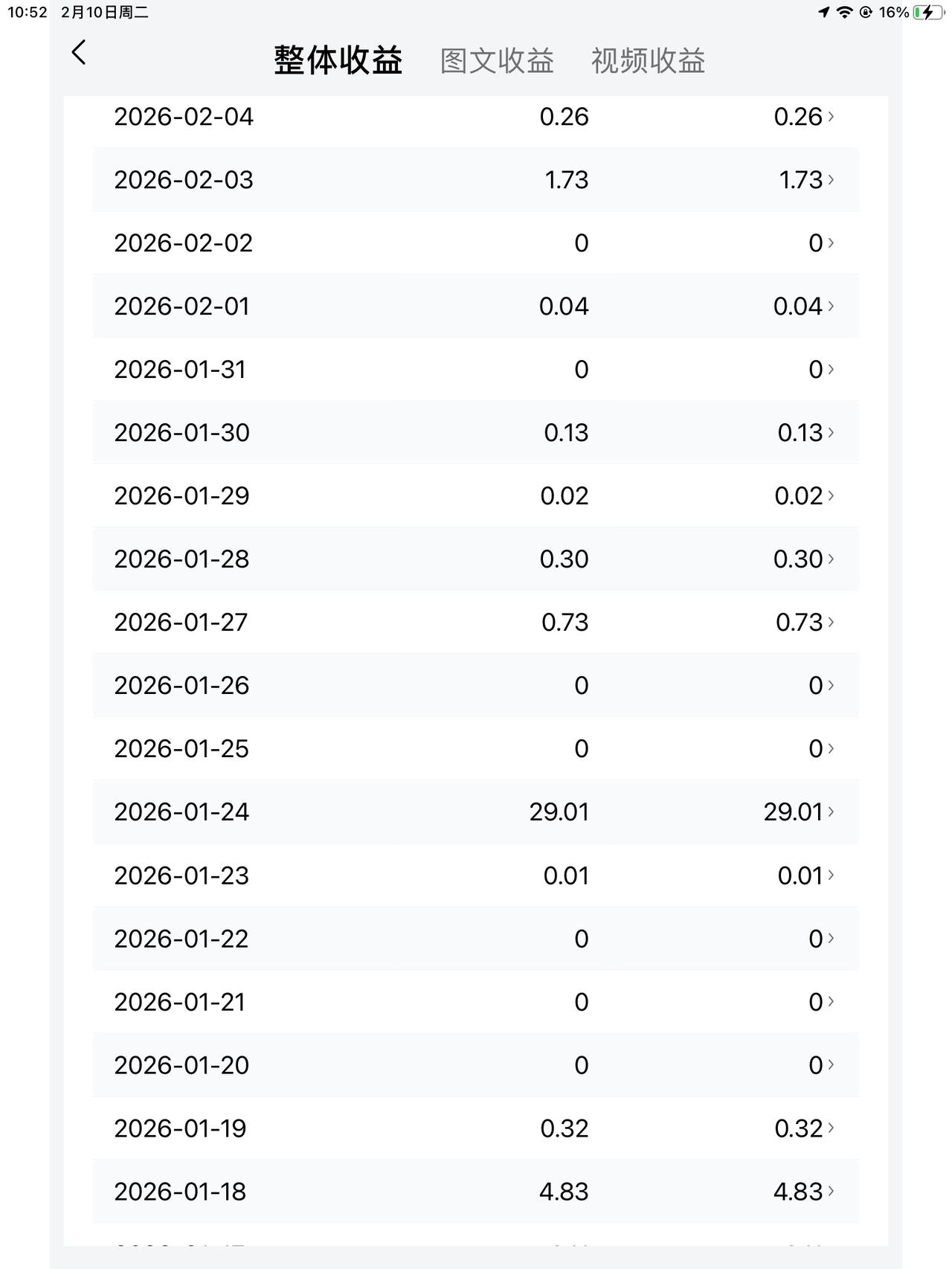The image size is (952, 1269).
Task: Switch to 视频收益 tab
Action: pos(648,60)
